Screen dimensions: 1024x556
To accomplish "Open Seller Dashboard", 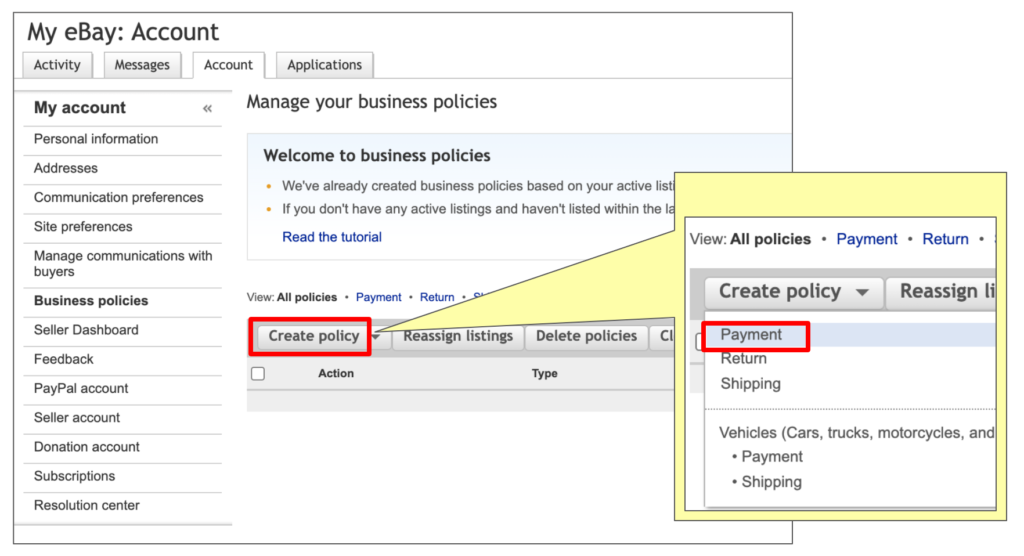I will (x=86, y=330).
